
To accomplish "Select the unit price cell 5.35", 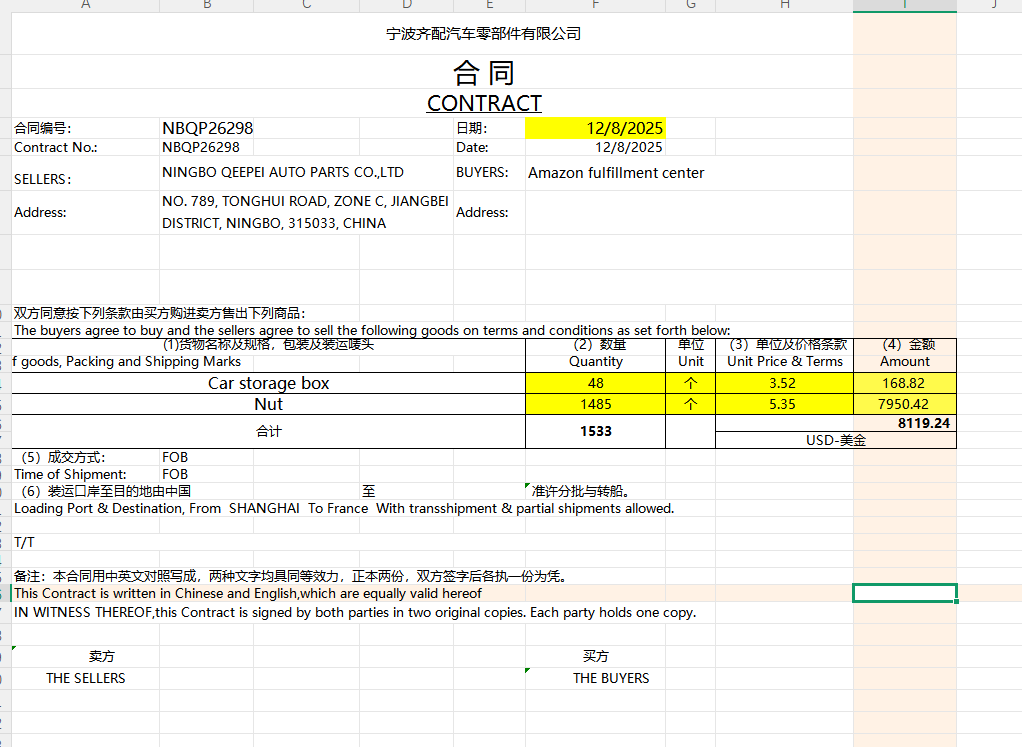I will tap(784, 404).
